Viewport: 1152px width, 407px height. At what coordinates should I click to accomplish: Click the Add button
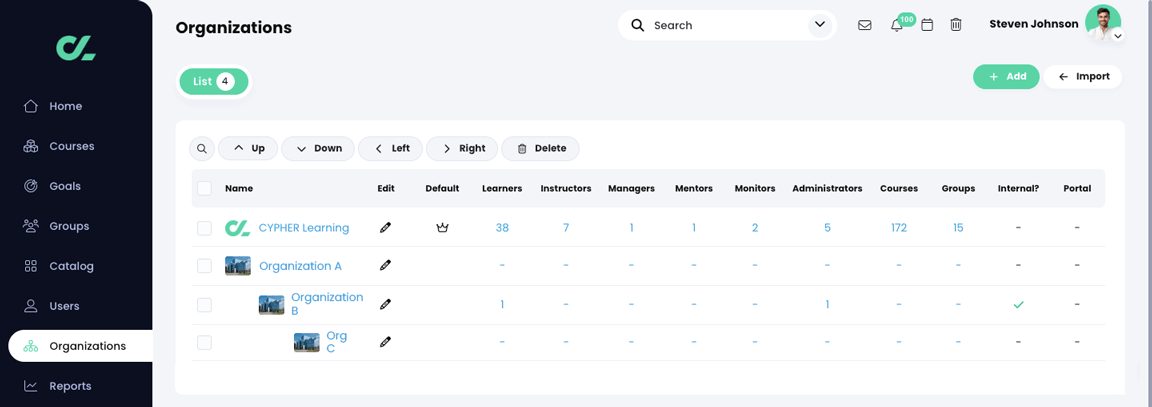pos(1006,77)
